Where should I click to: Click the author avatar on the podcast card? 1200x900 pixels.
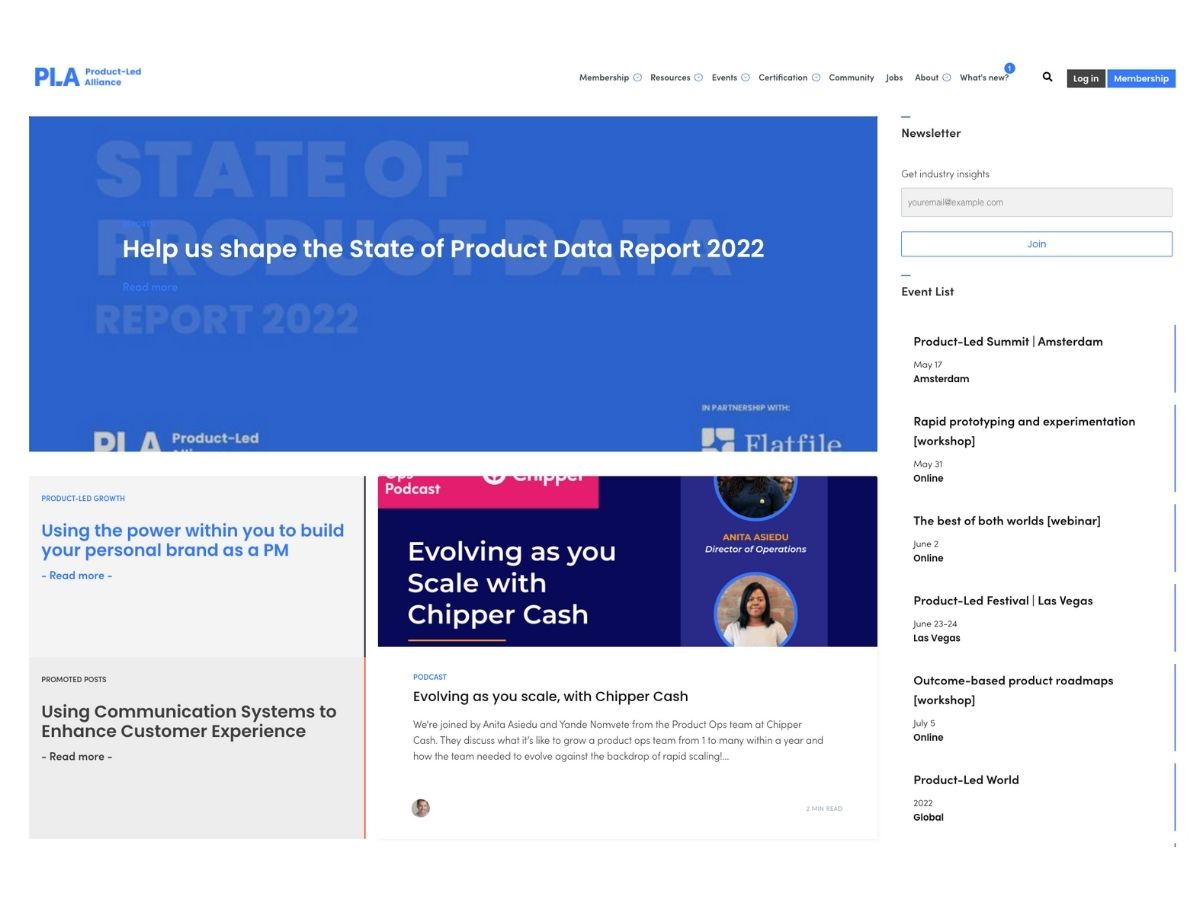coord(421,808)
